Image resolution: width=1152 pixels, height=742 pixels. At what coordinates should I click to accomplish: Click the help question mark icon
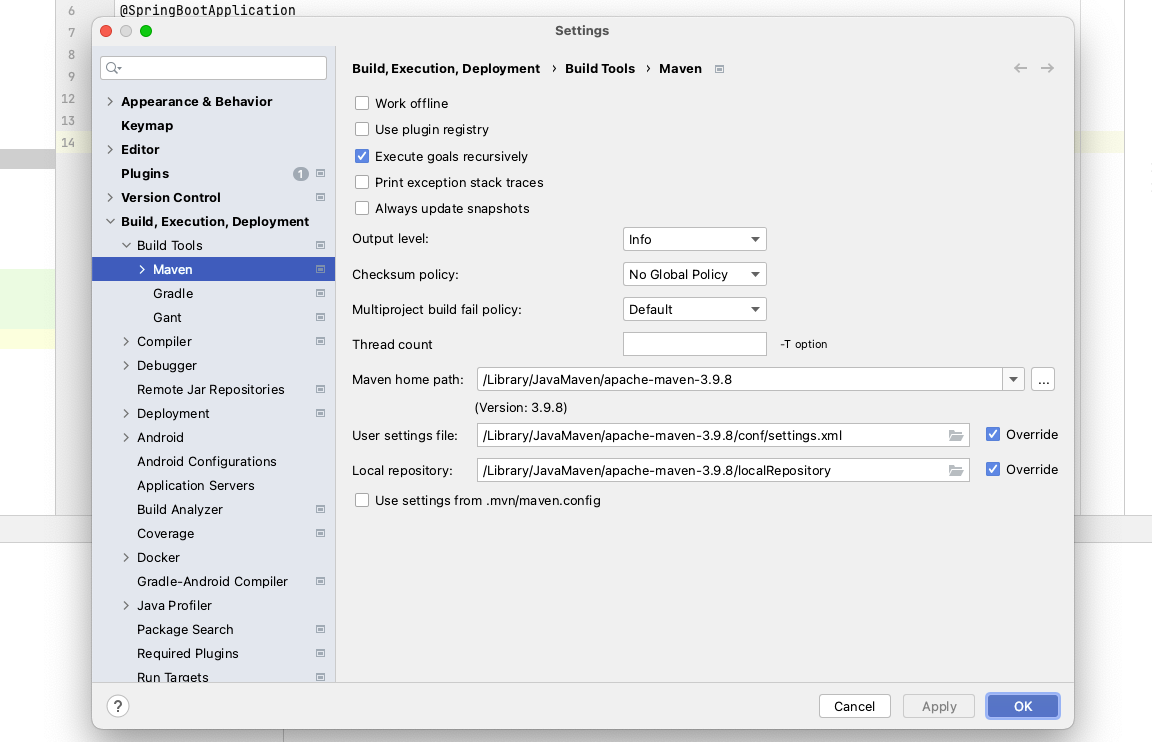[x=118, y=706]
